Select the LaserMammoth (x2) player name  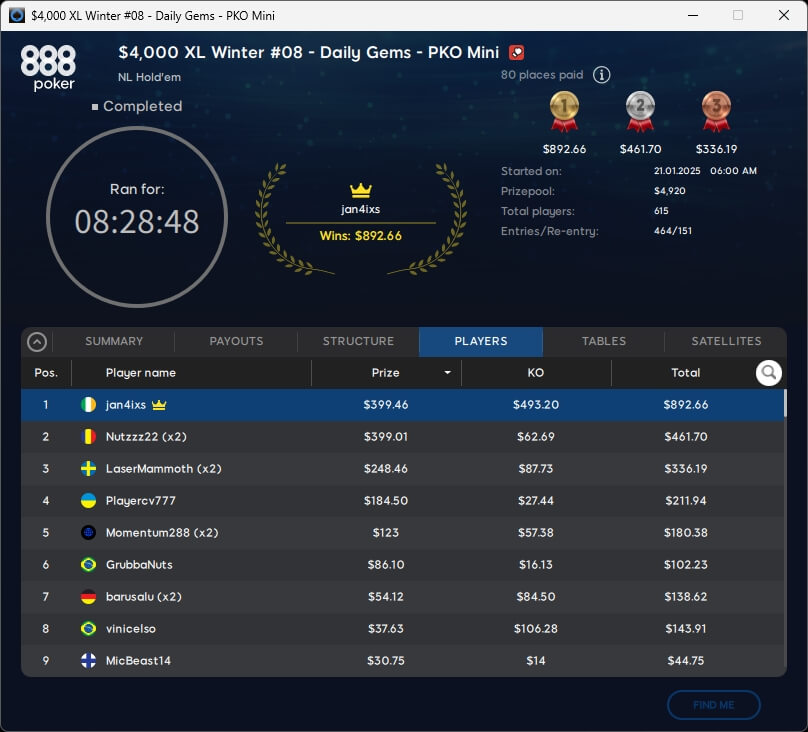164,468
